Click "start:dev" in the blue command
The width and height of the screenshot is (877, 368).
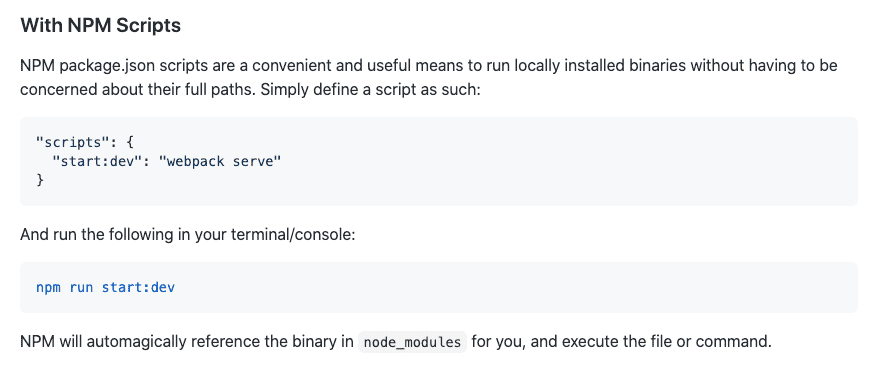[138, 288]
